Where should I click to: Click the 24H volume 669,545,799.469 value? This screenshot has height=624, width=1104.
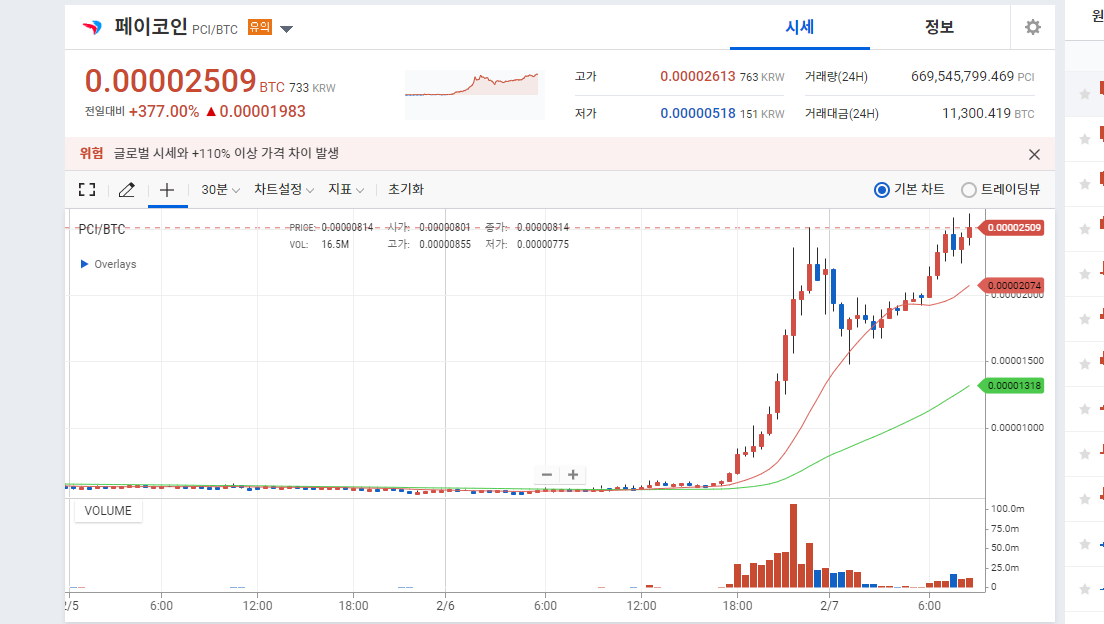962,76
